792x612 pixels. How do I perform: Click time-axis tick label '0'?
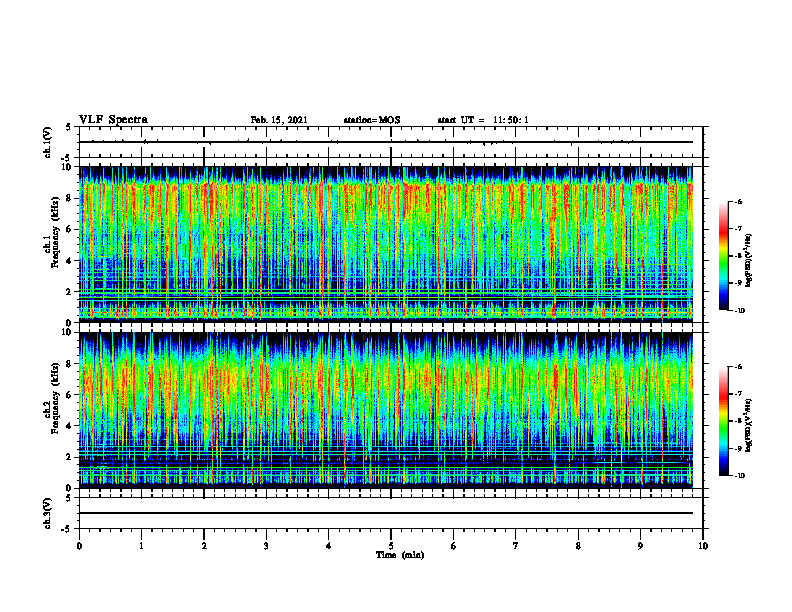[79, 546]
